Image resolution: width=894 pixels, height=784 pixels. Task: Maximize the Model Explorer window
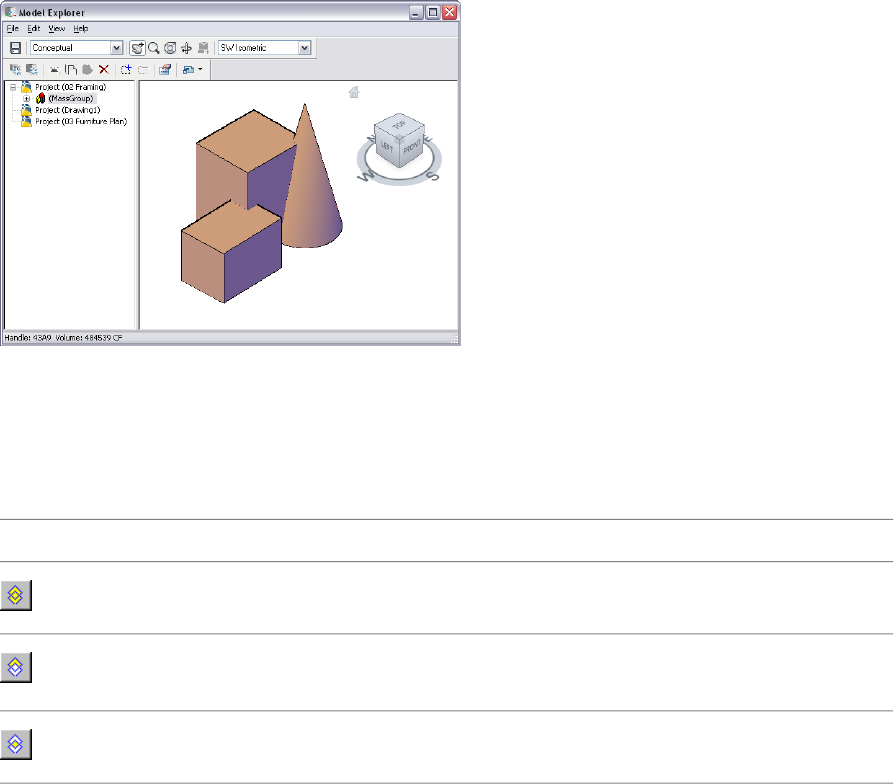pyautogui.click(x=433, y=13)
